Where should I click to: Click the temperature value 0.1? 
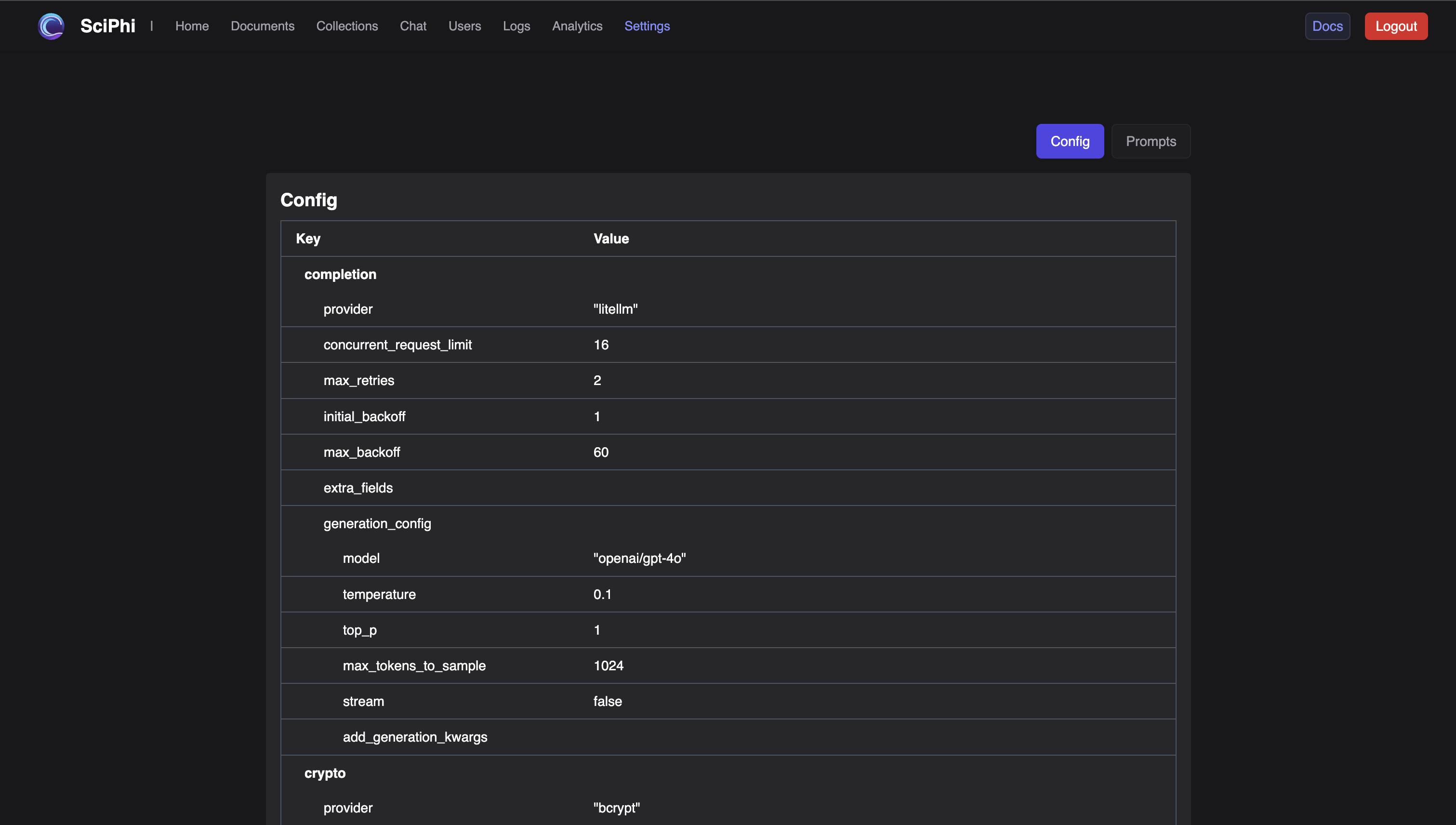(602, 594)
